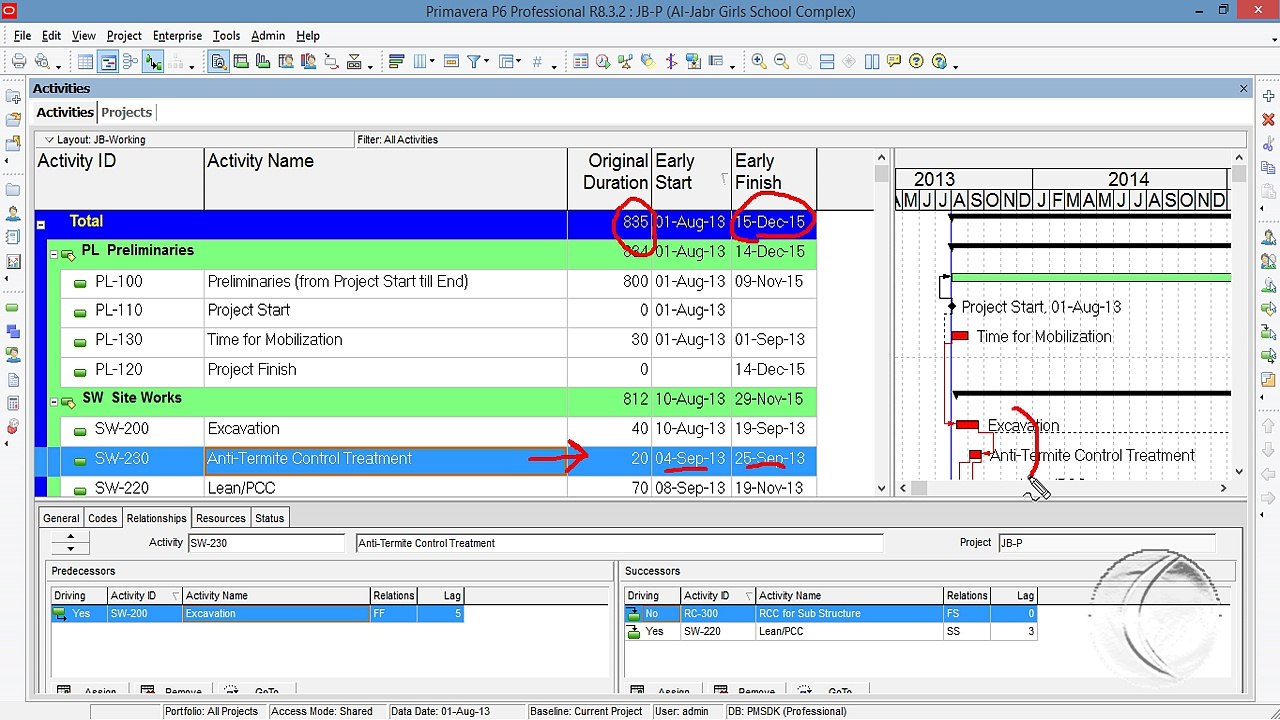
Task: Close the Activities window with its X
Action: click(1243, 88)
